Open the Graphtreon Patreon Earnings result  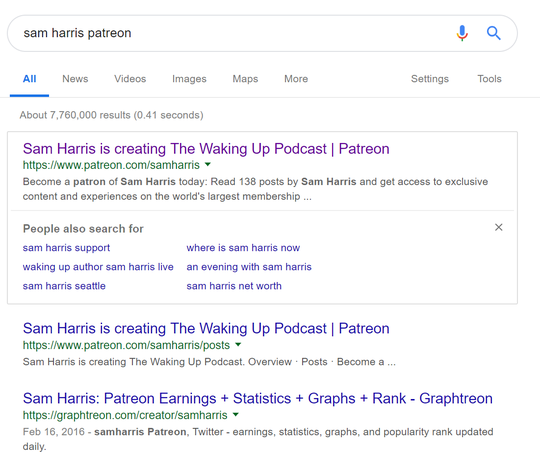258,398
